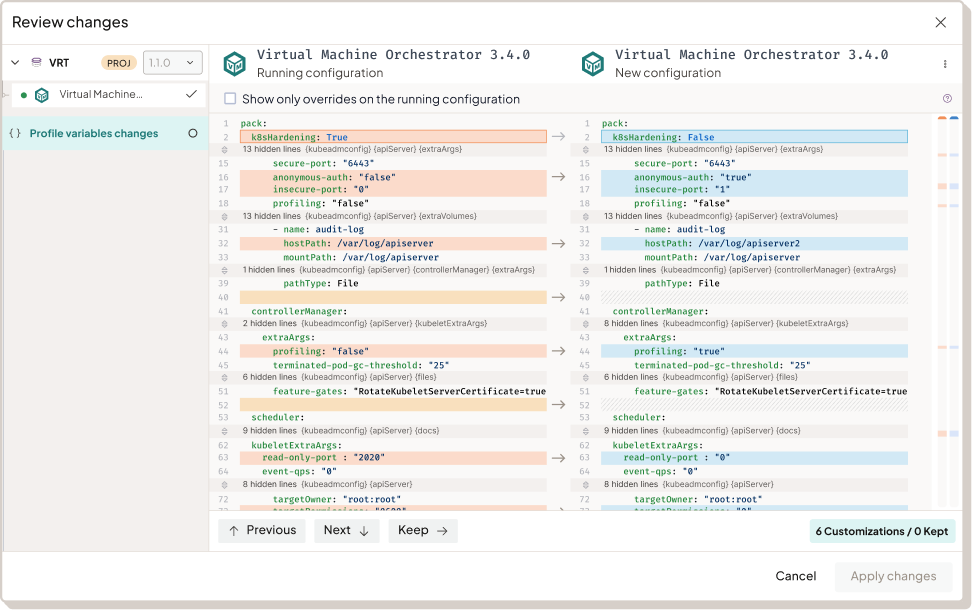Open the three-dot overflow menu

(945, 62)
